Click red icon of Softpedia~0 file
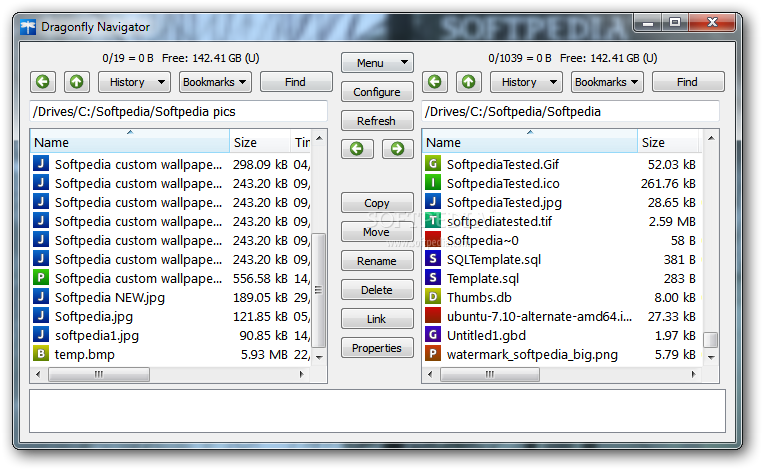 (433, 240)
